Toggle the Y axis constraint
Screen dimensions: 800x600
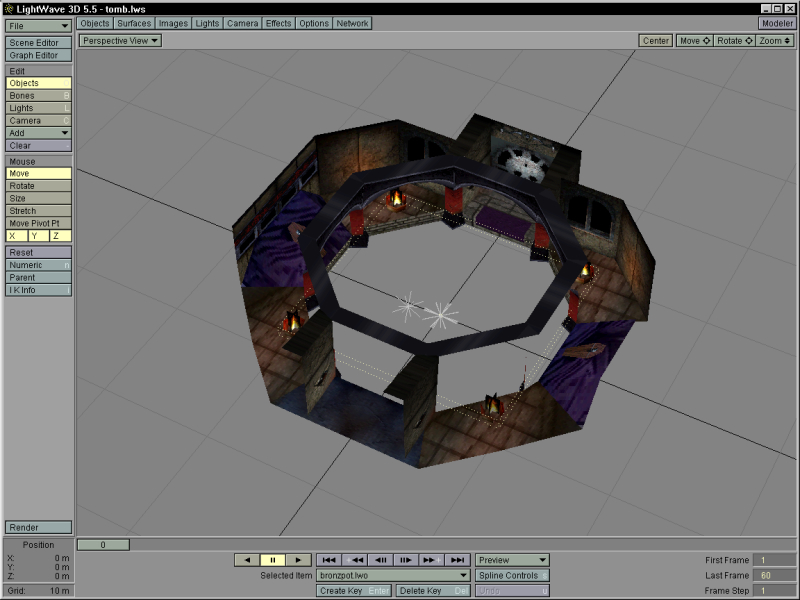click(37, 236)
